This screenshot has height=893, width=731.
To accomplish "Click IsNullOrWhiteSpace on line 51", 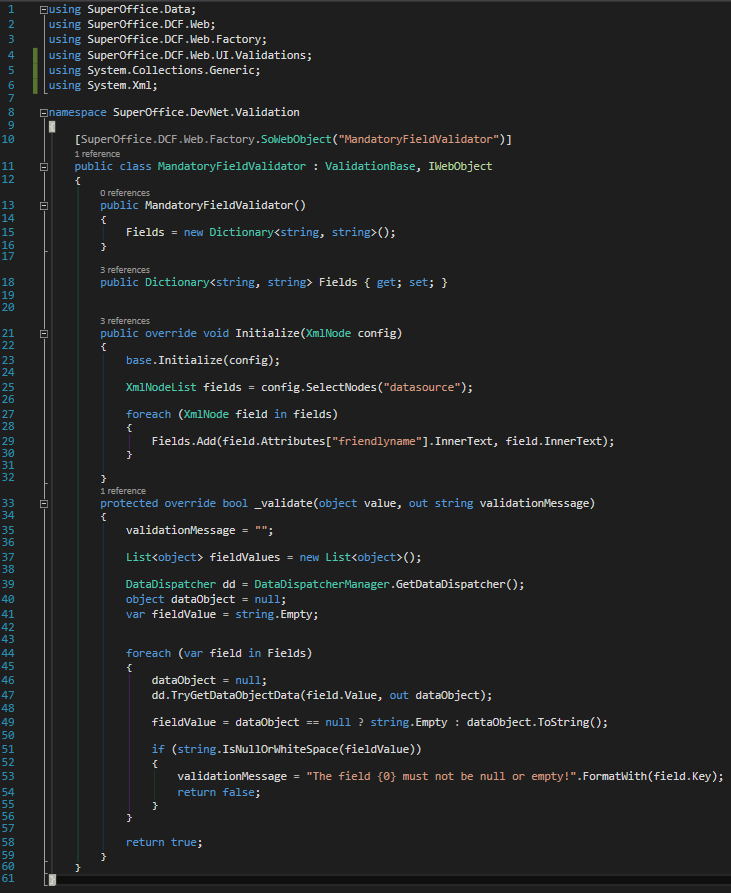I will (280, 749).
